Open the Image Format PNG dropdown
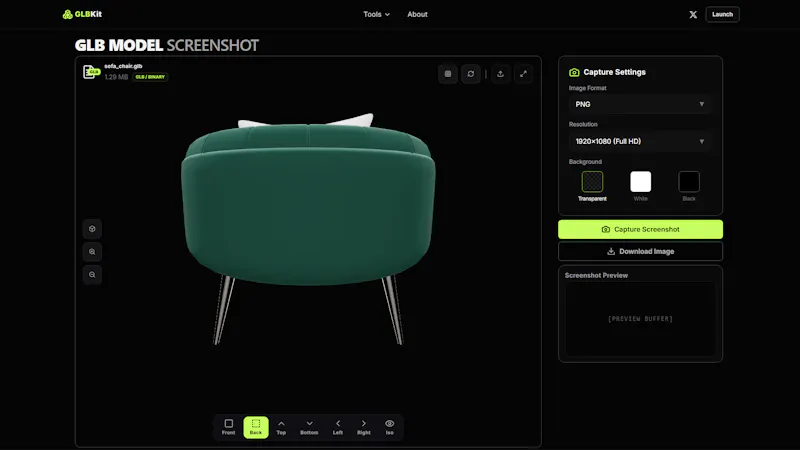Screen dimensions: 800x450 pyautogui.click(x=640, y=104)
